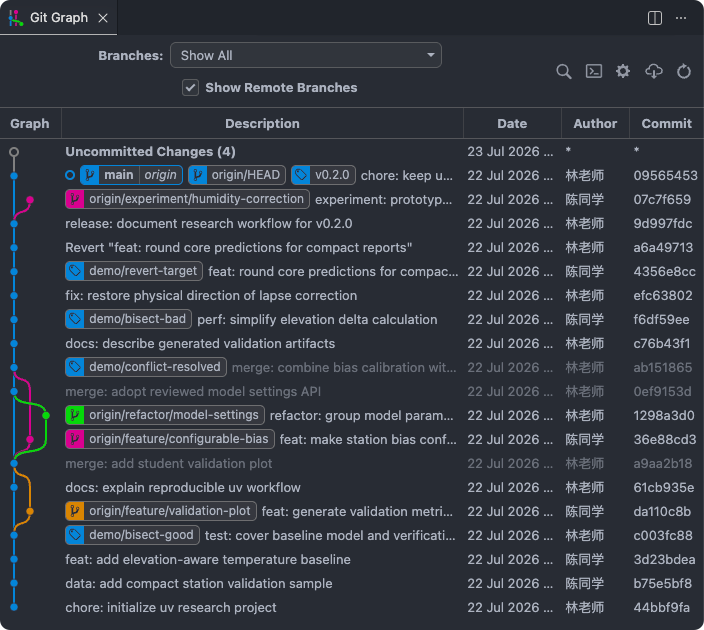
Task: Click the v0.2.0 tag label
Action: pos(323,175)
